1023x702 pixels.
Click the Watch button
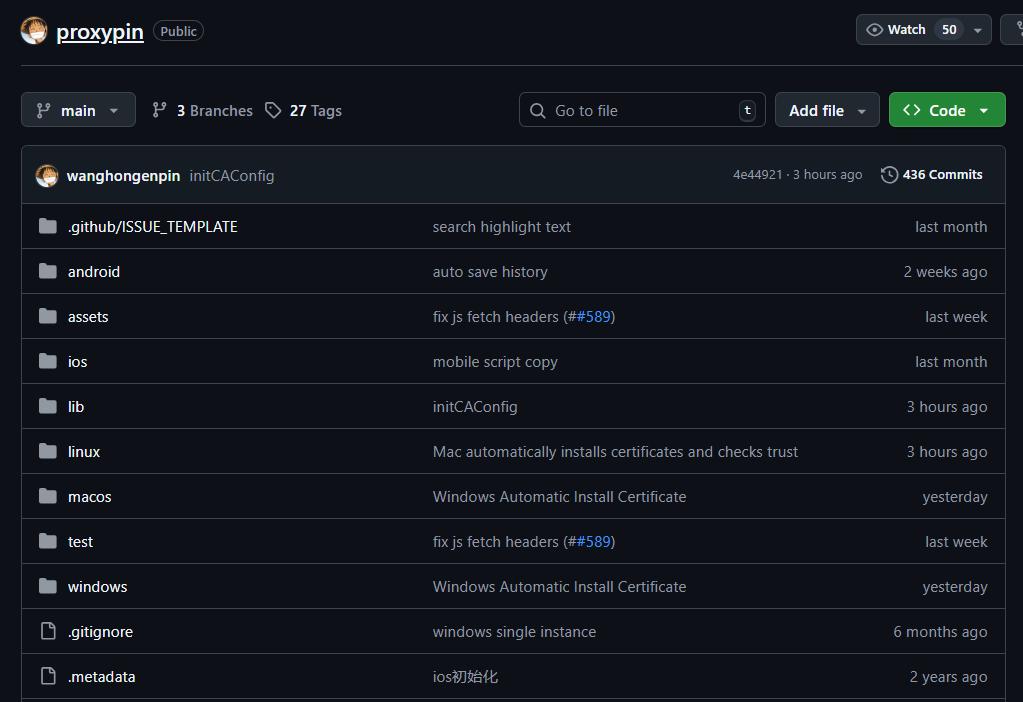tap(896, 30)
